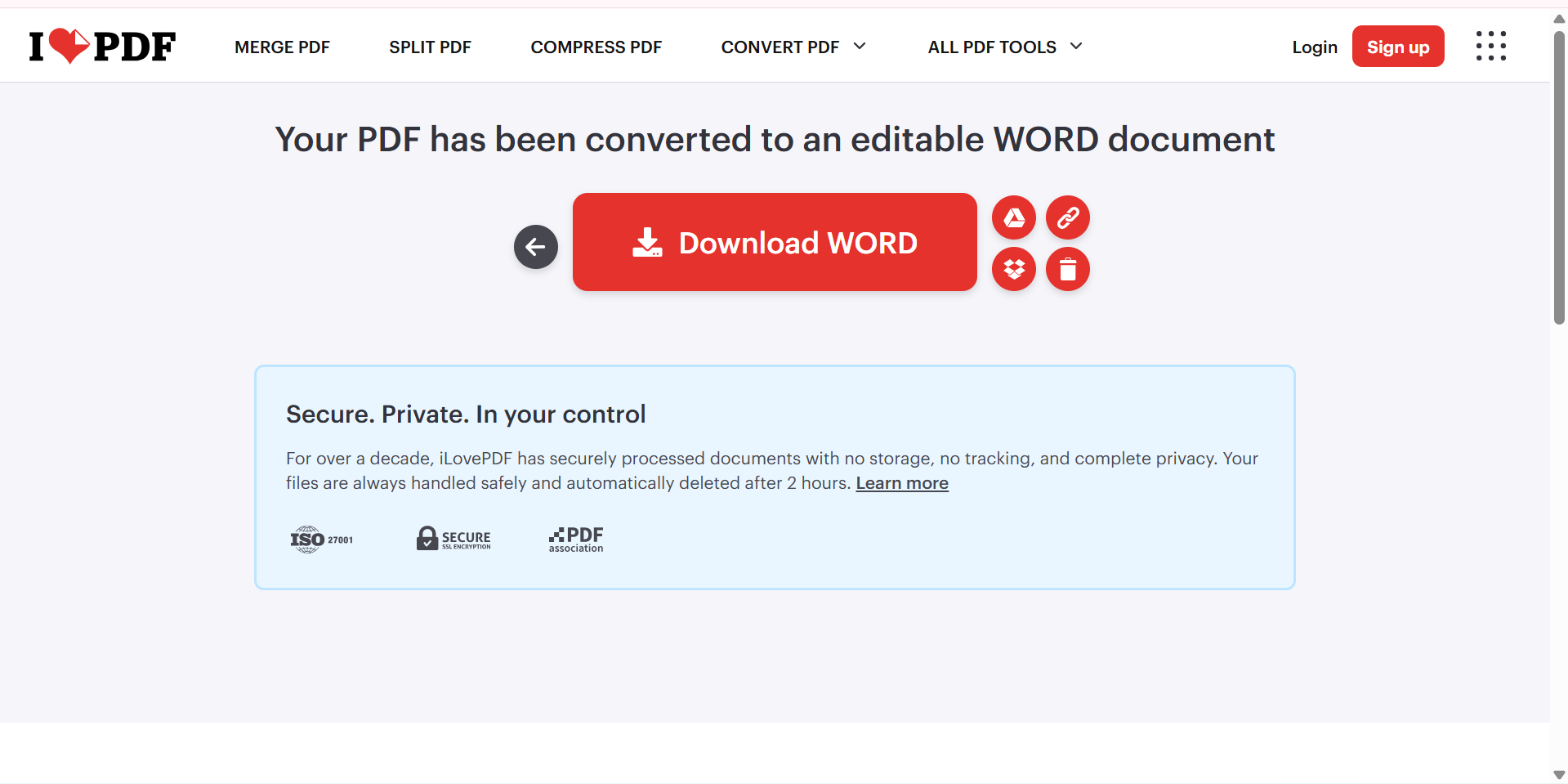1568x784 pixels.
Task: Copy the share download link icon
Action: click(x=1068, y=217)
